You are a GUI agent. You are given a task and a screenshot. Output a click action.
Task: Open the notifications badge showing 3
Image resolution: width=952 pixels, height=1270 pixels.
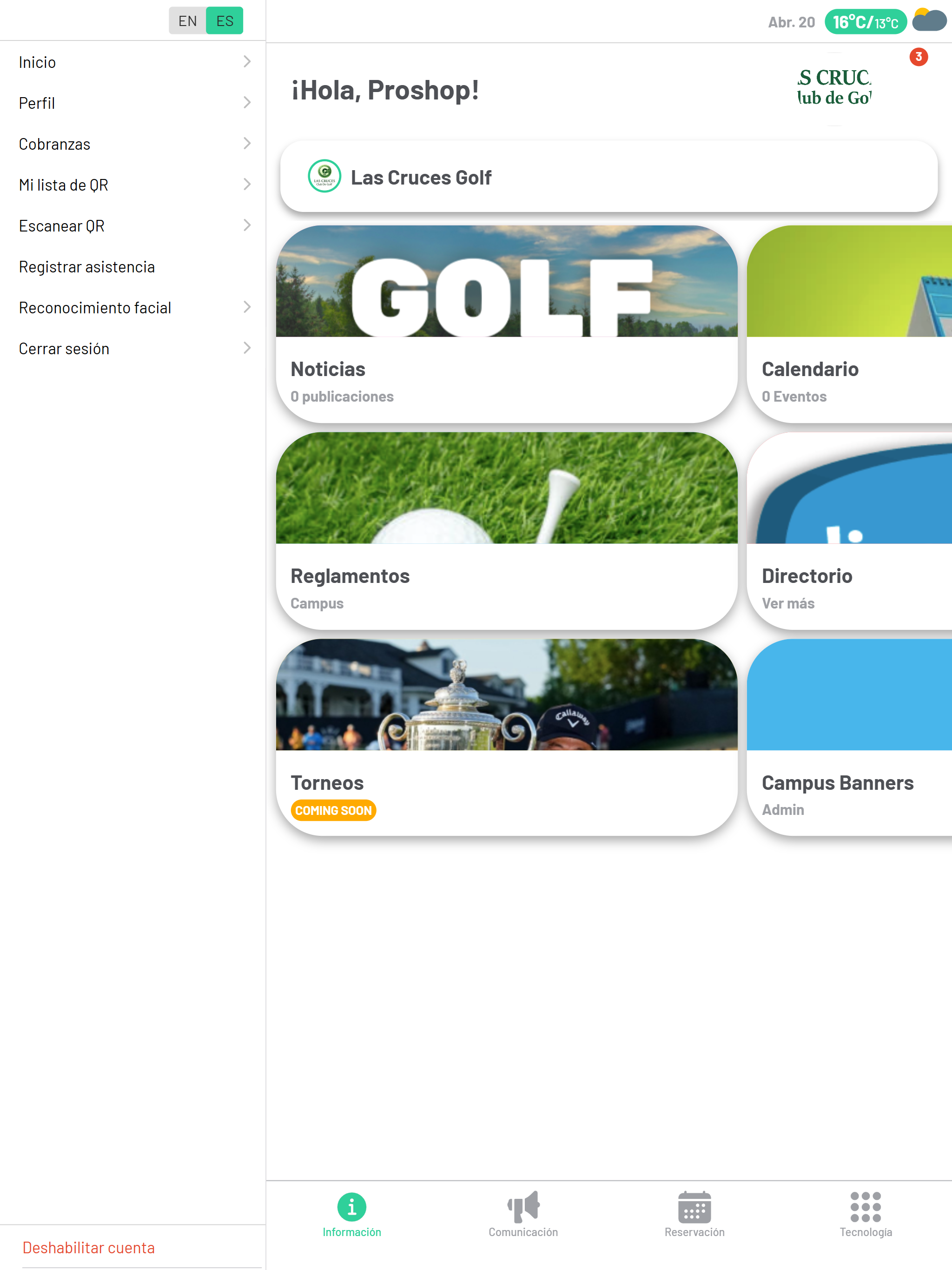click(x=919, y=57)
